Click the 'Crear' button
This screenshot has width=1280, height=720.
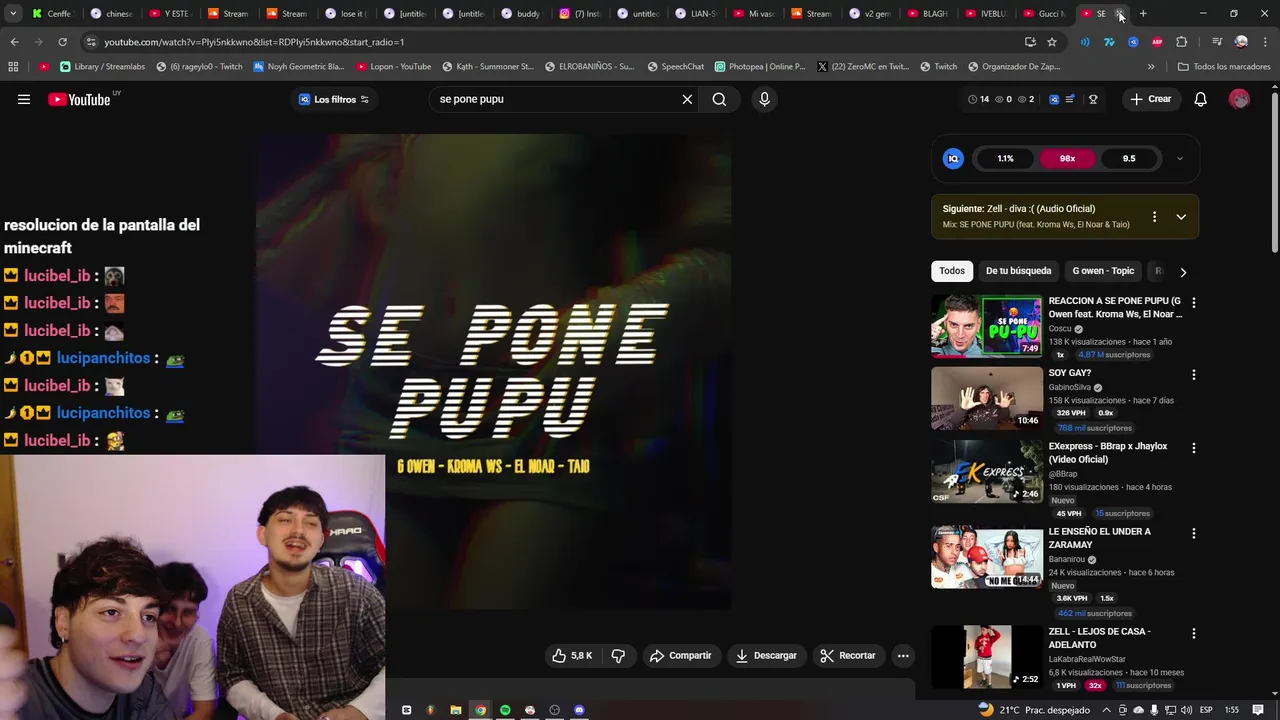[1150, 99]
